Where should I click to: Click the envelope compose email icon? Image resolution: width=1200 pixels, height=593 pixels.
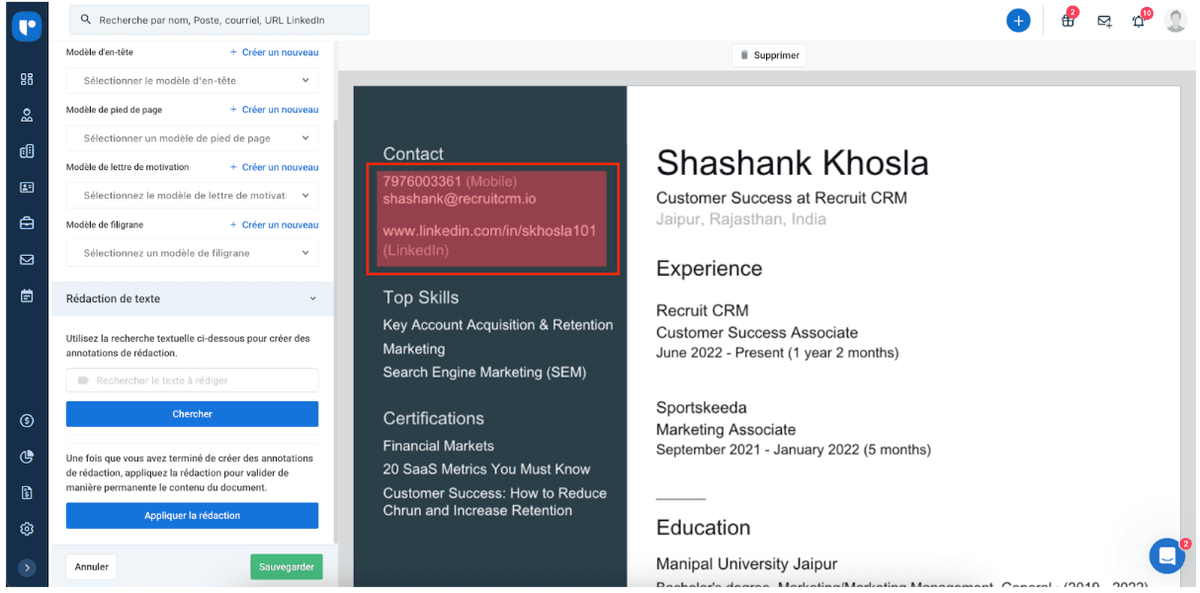point(1104,21)
